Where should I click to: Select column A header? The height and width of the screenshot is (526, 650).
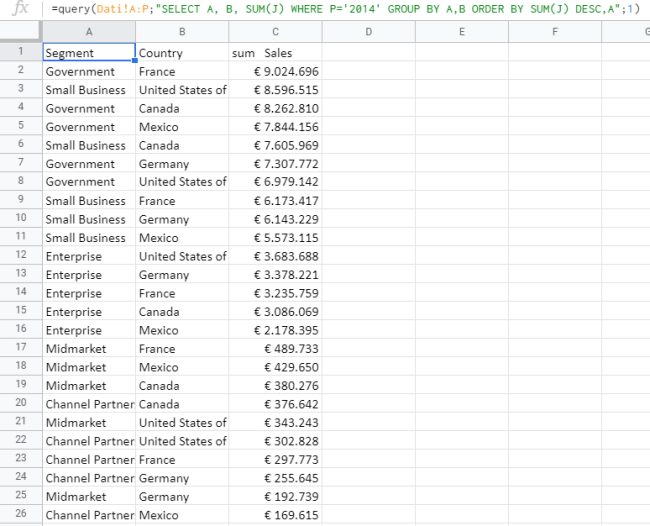coord(88,32)
